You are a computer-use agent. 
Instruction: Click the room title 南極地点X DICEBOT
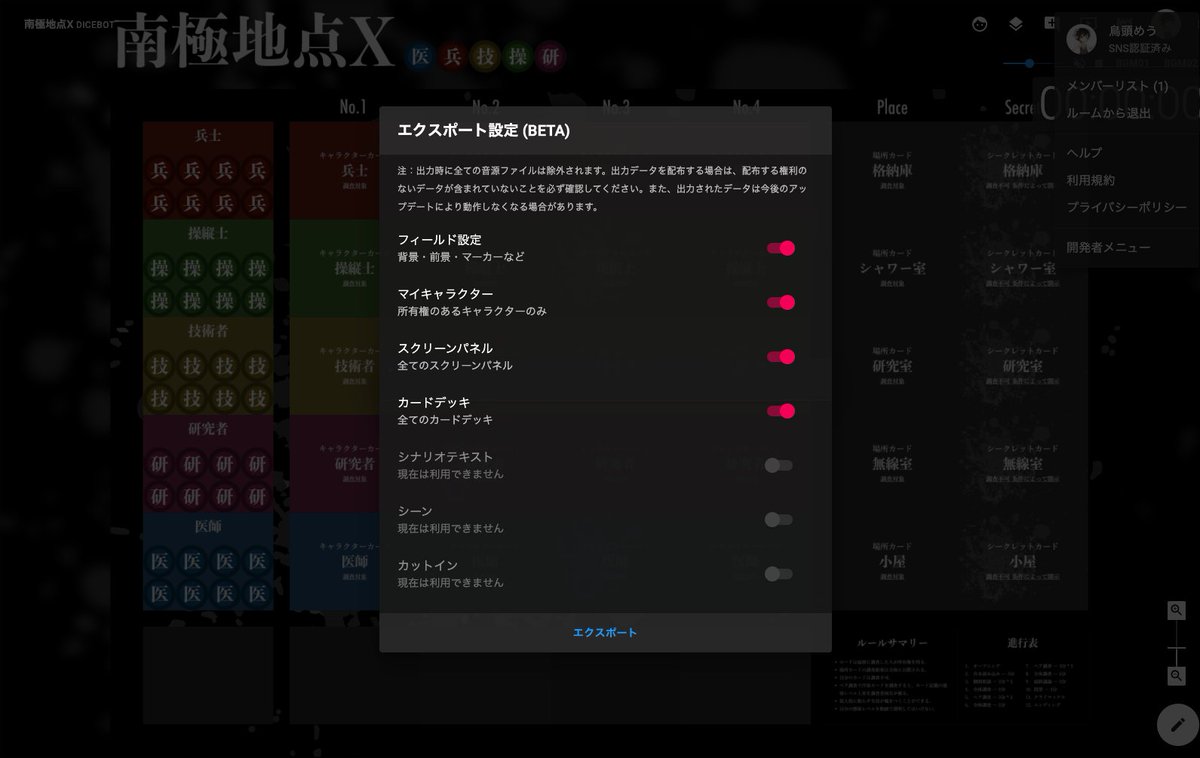pos(69,23)
